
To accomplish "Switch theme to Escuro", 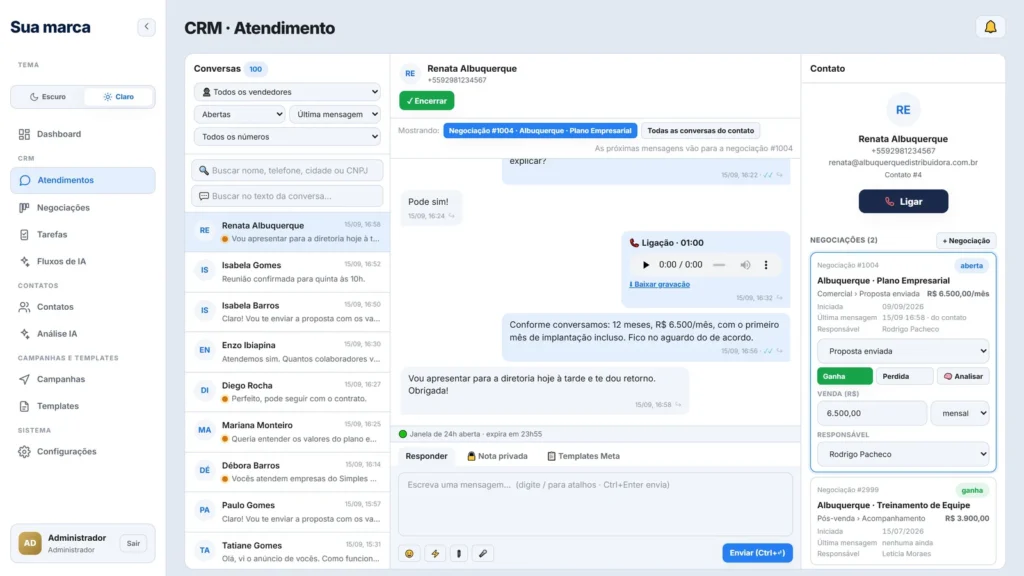I will [x=48, y=97].
